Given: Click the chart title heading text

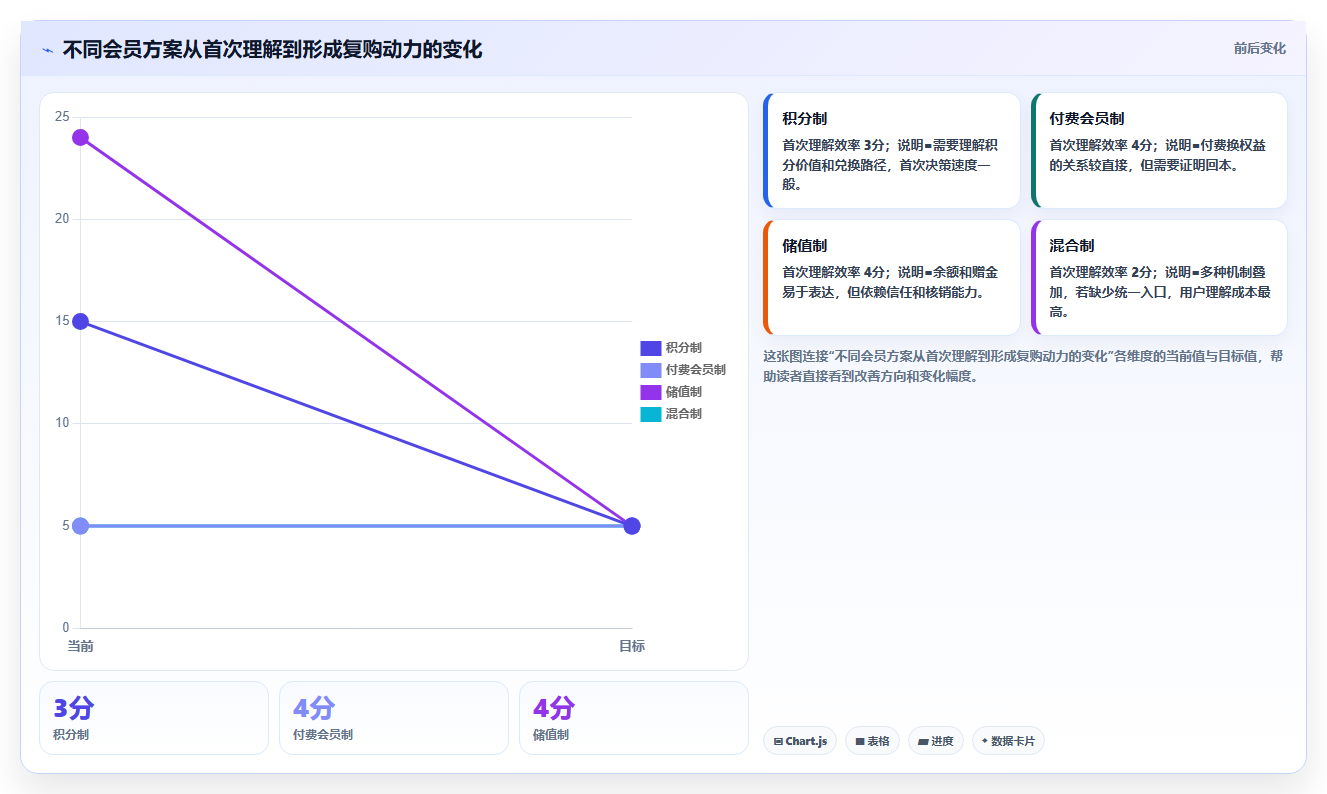Looking at the screenshot, I should 272,49.
